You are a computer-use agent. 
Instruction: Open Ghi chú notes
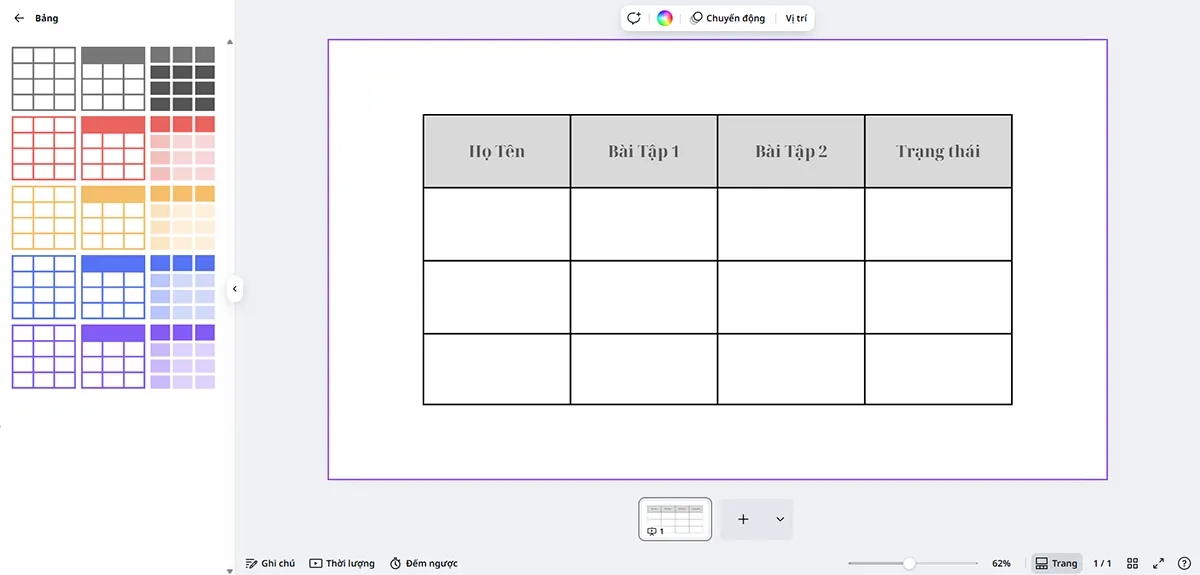271,563
